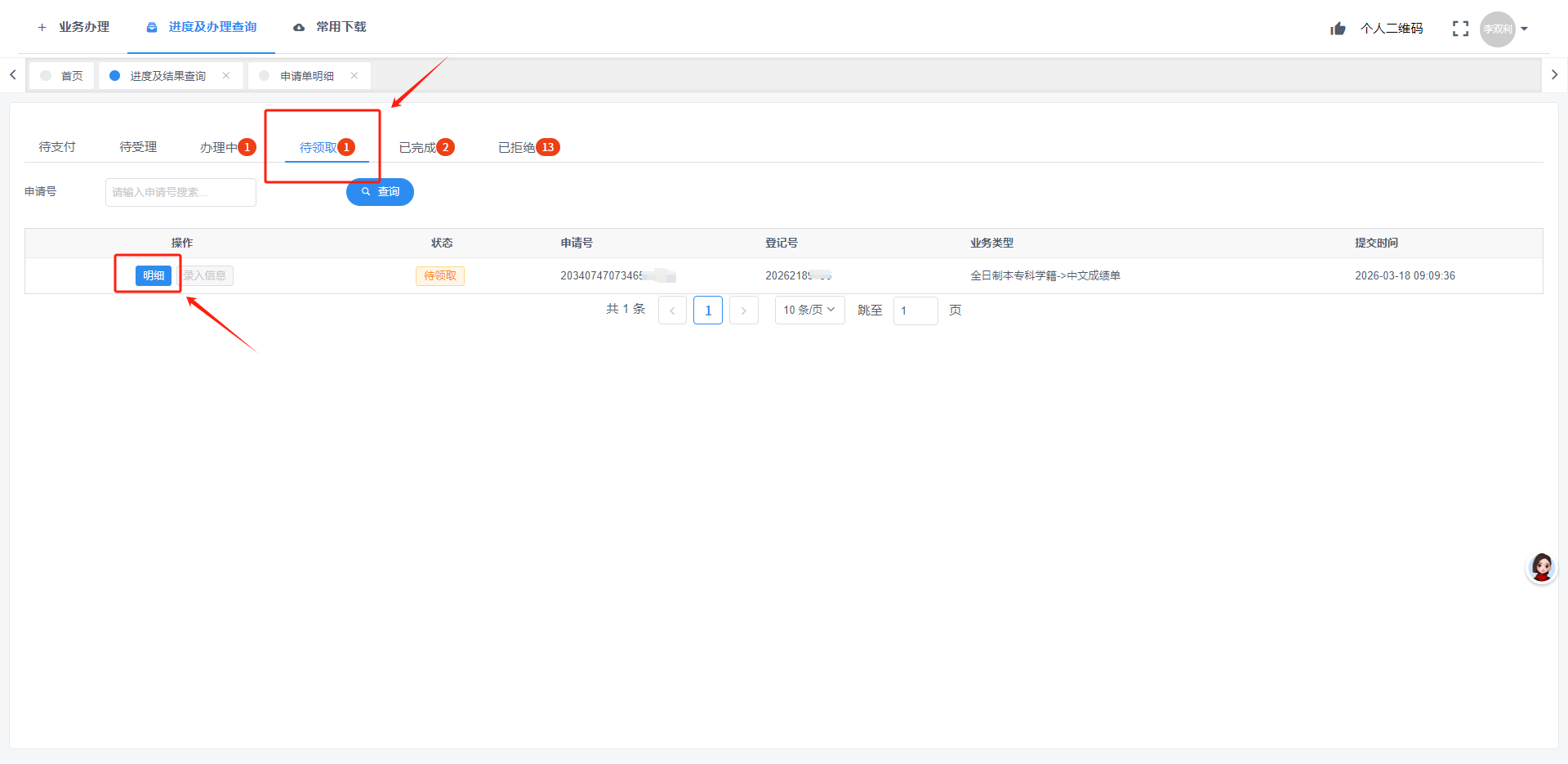Select the 待受理 status tab
The height and width of the screenshot is (764, 1568).
[138, 147]
